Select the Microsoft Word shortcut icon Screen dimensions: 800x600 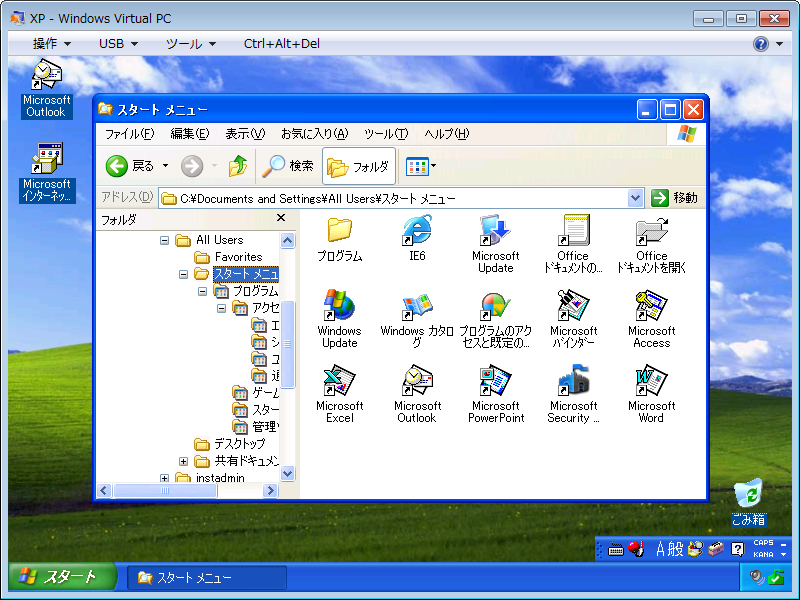pos(651,382)
